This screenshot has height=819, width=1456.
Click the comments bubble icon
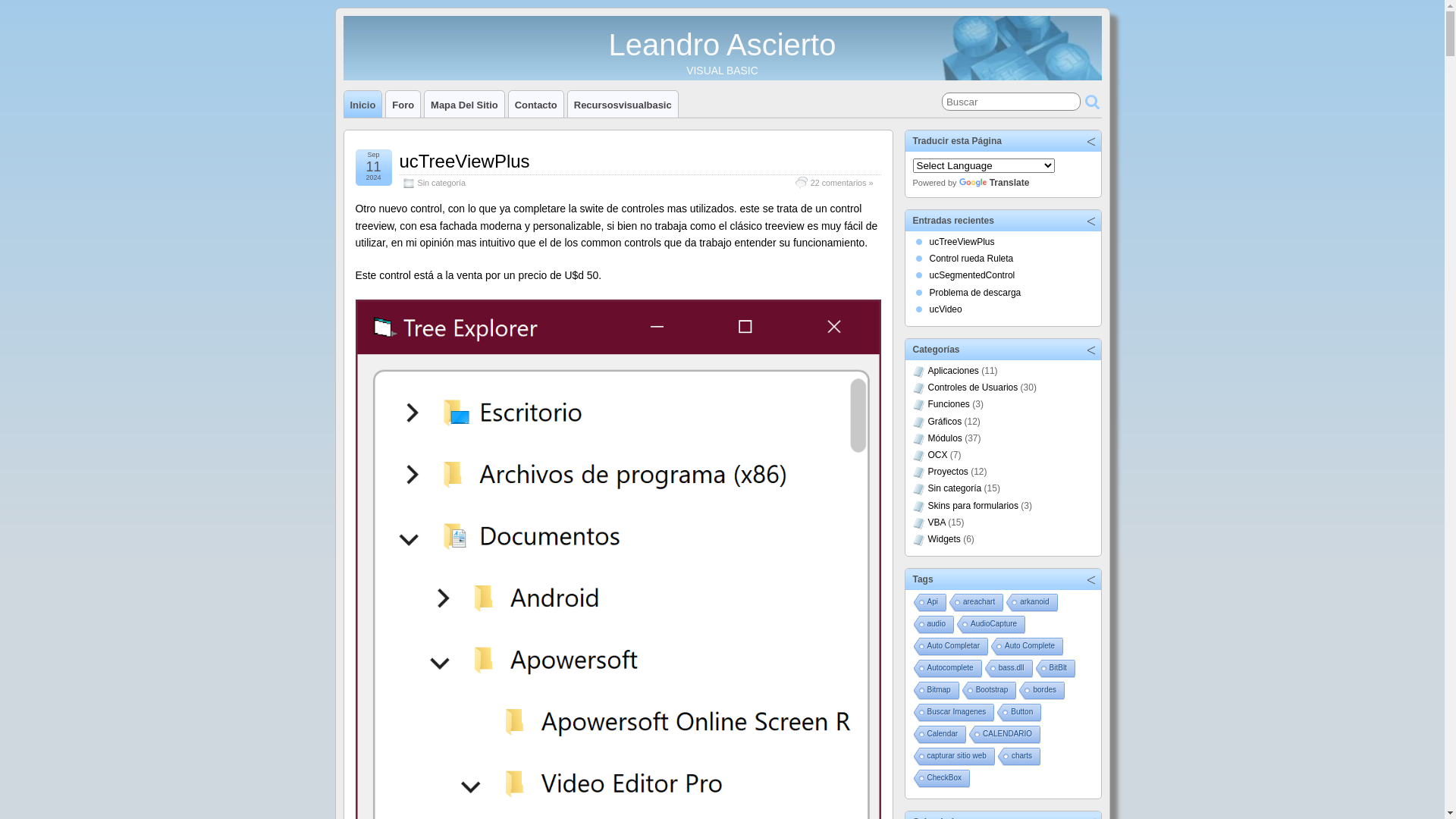pos(801,183)
